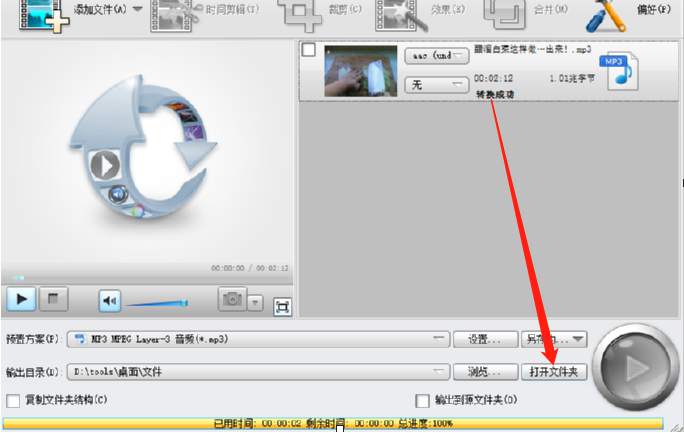
Task: Click the 设置... button
Action: tap(485, 339)
